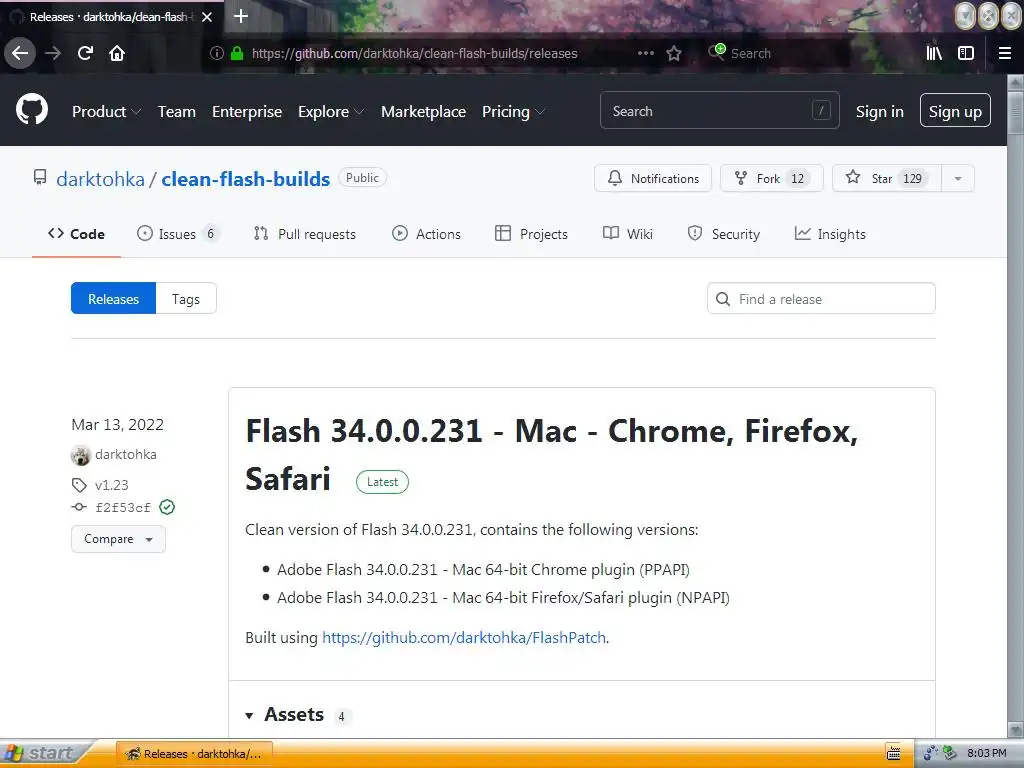This screenshot has width=1024, height=768.
Task: Click the Notifications button
Action: [x=652, y=178]
